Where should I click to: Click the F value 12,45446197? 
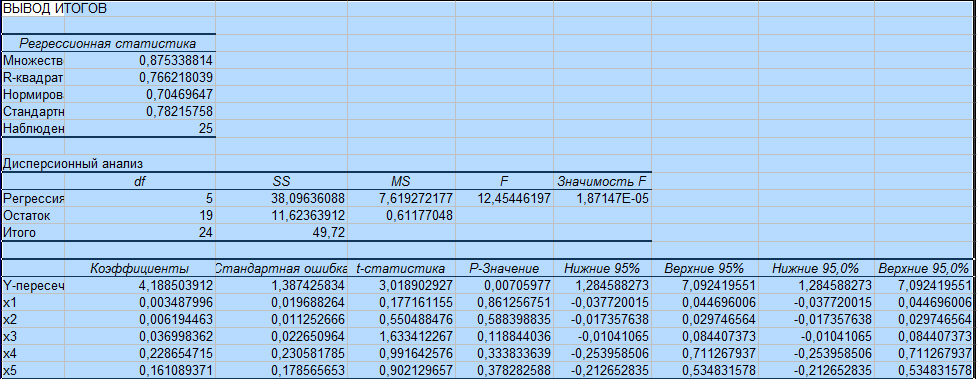click(515, 199)
